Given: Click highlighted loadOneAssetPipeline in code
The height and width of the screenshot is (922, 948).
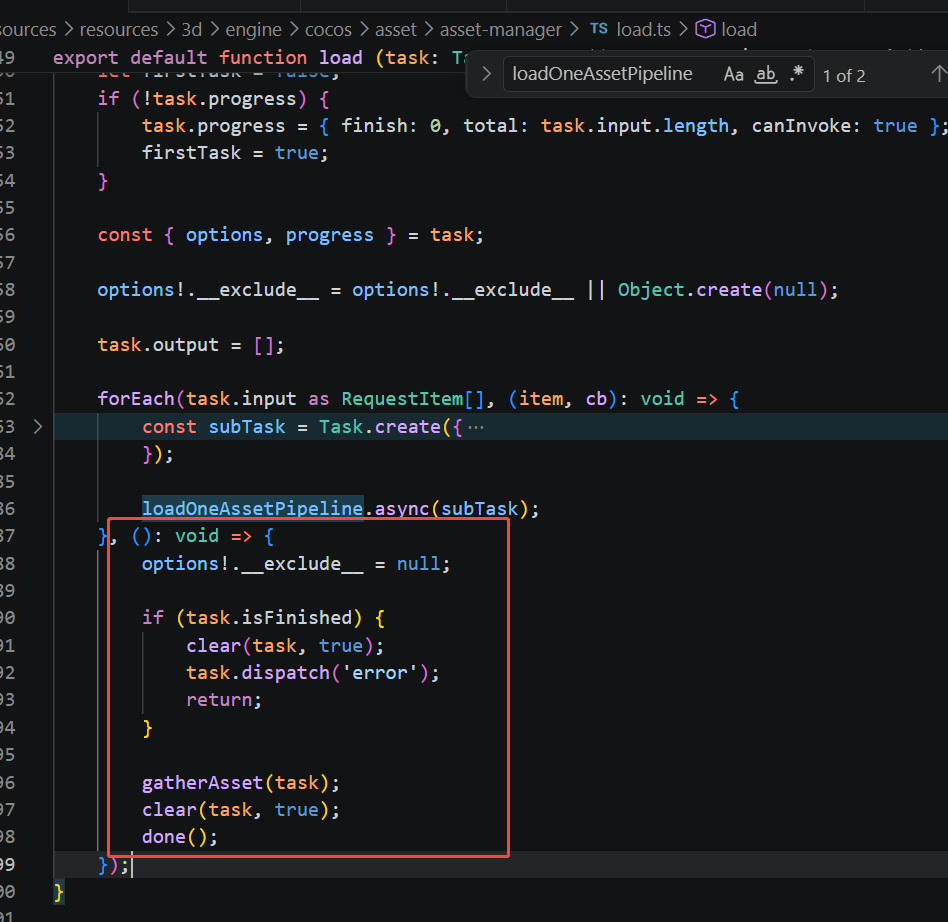Looking at the screenshot, I should pos(253,508).
